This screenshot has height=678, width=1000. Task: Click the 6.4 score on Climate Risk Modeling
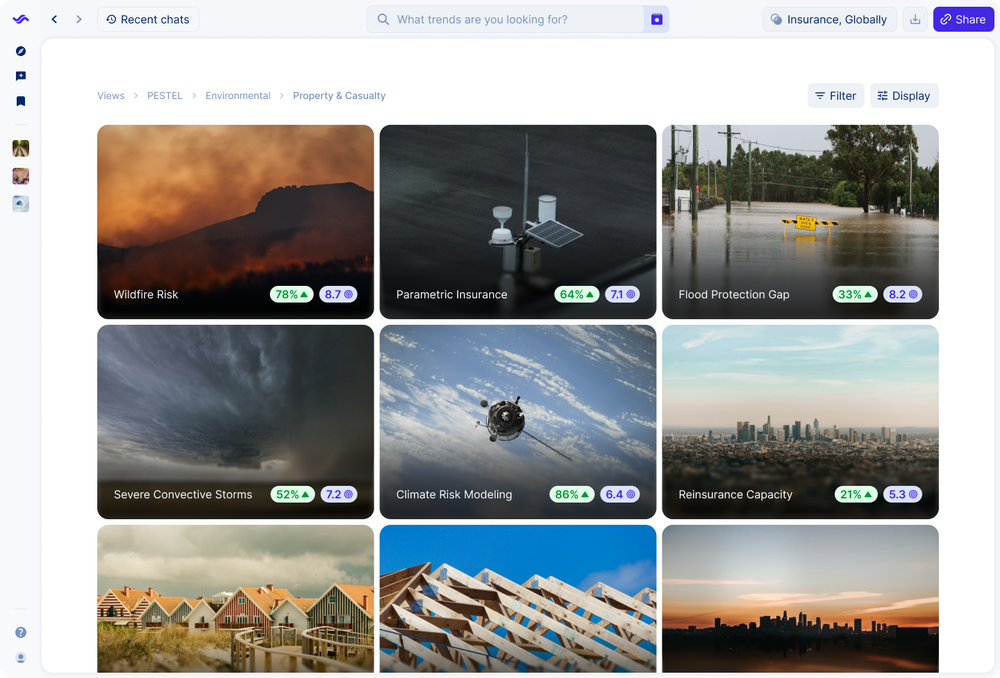(620, 494)
